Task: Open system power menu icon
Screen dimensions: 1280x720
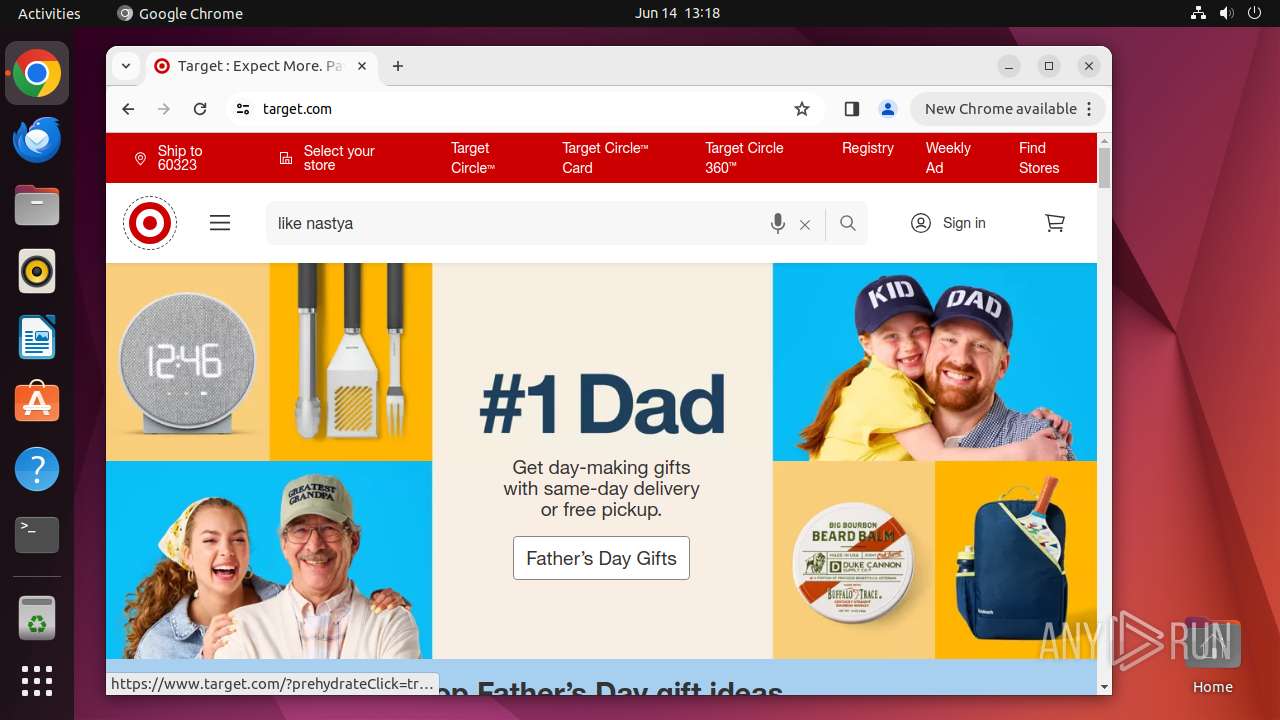Action: tap(1255, 13)
